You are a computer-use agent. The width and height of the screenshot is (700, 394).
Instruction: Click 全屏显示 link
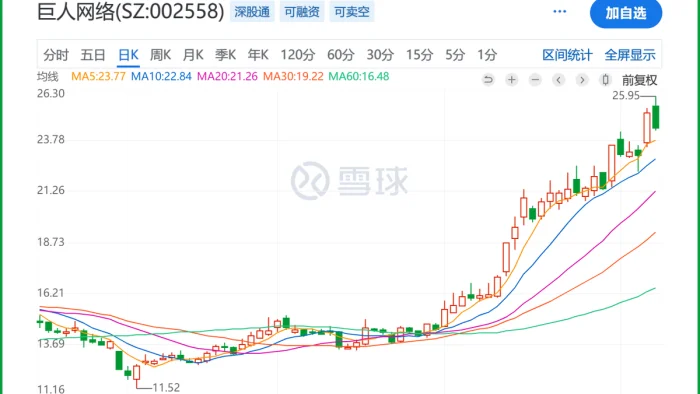(630, 55)
